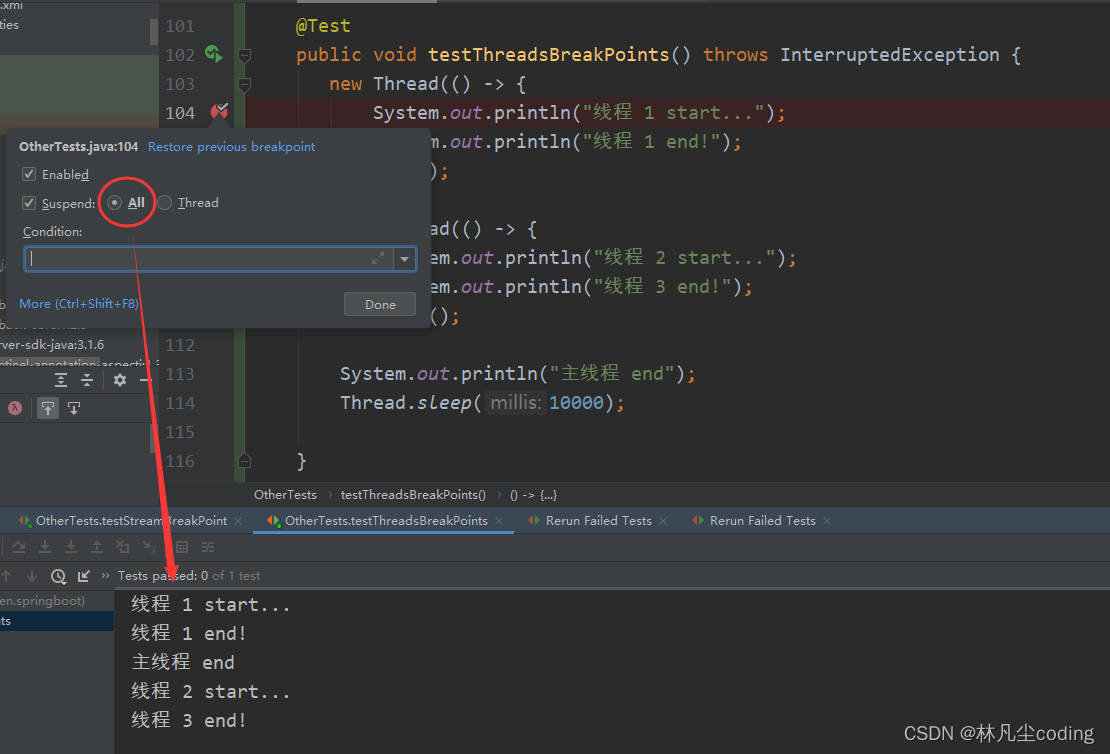Click the 10000 millis value on line 114
1110x754 pixels.
point(576,403)
